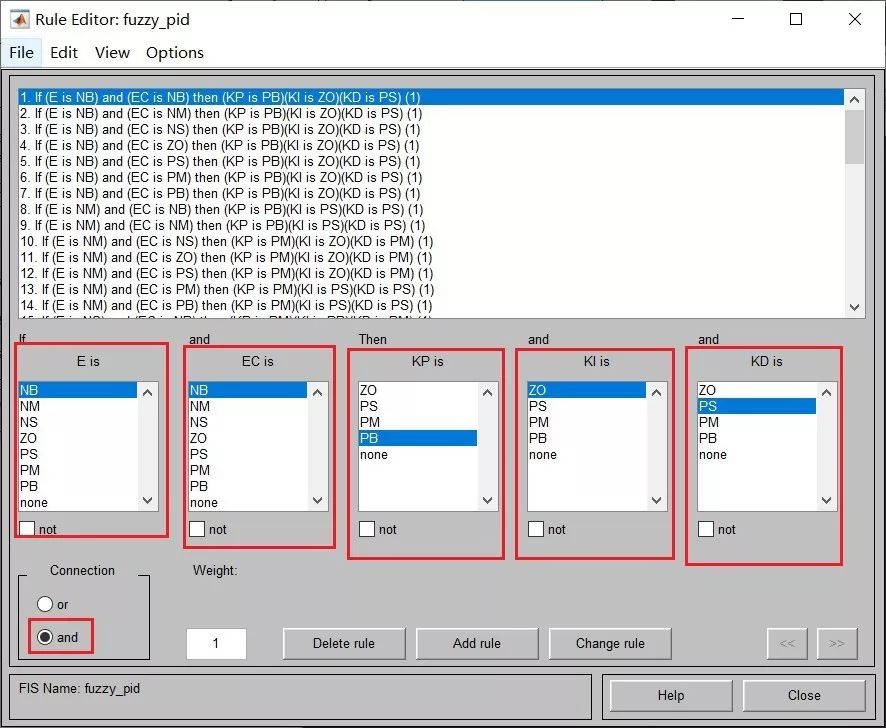Click KI list scroll up arrow
Viewport: 886px width, 728px height.
657,392
